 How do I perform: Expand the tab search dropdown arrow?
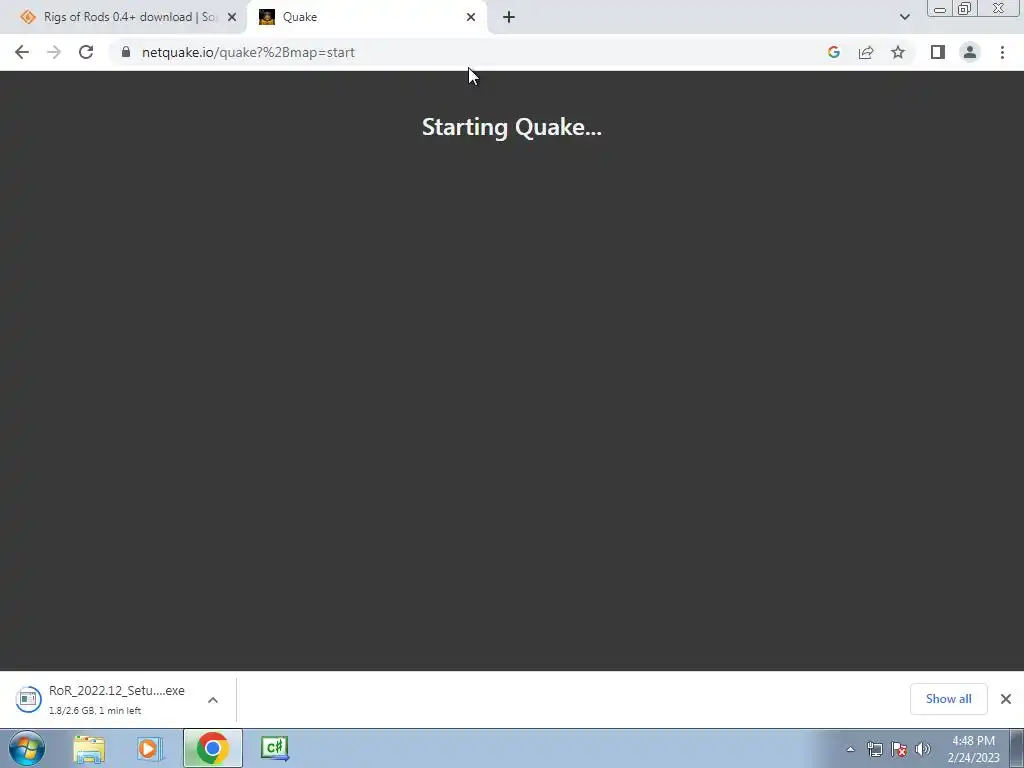click(x=904, y=17)
